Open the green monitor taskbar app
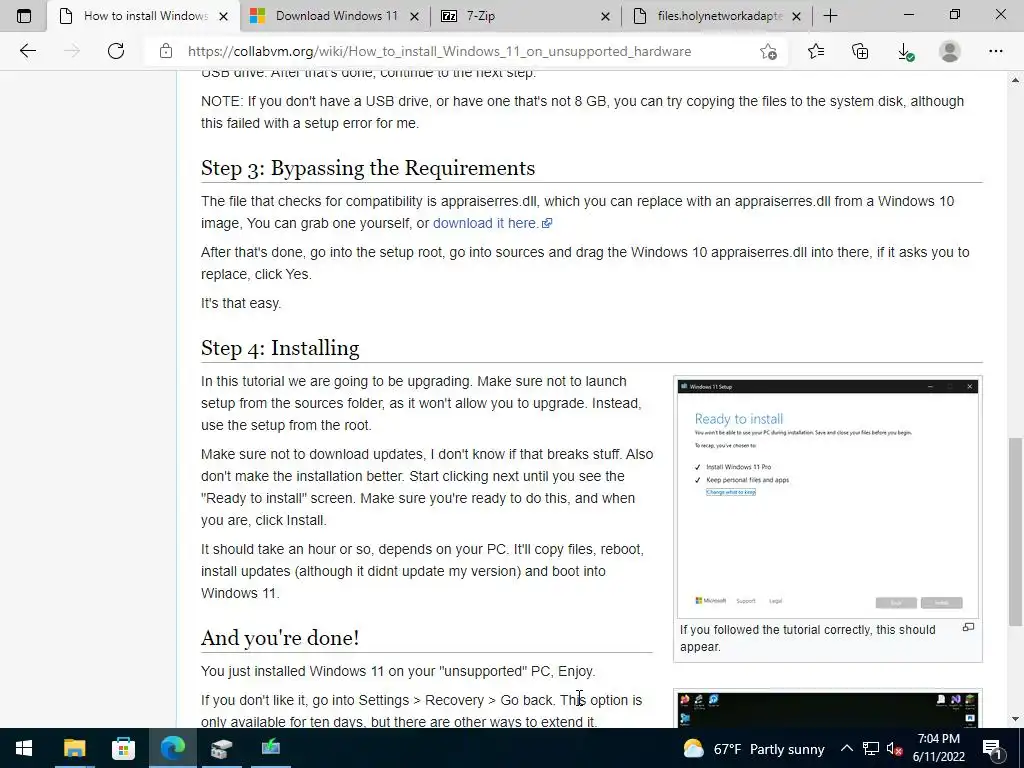Screen dimensions: 1024x768 [270, 748]
